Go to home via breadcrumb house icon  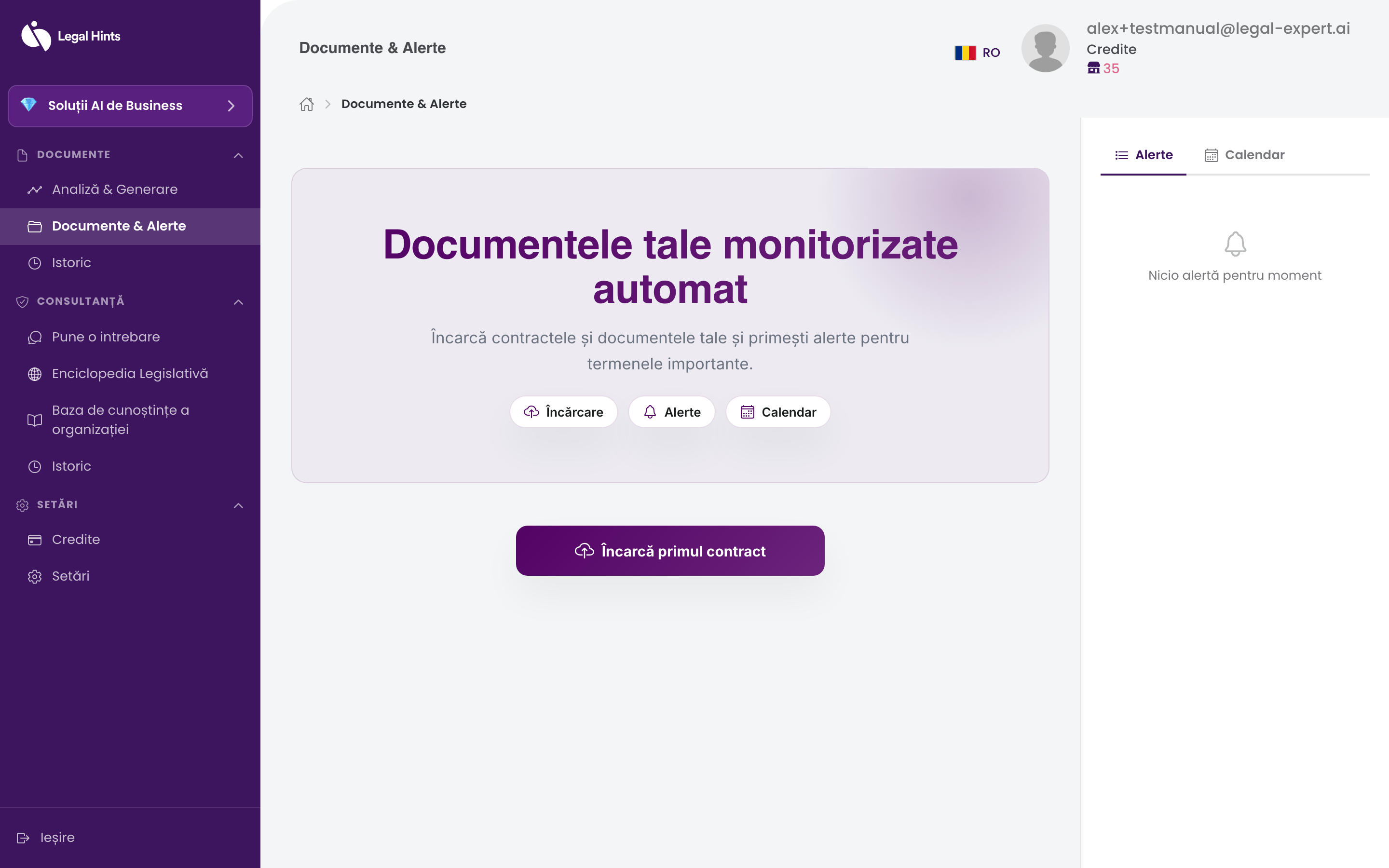307,104
